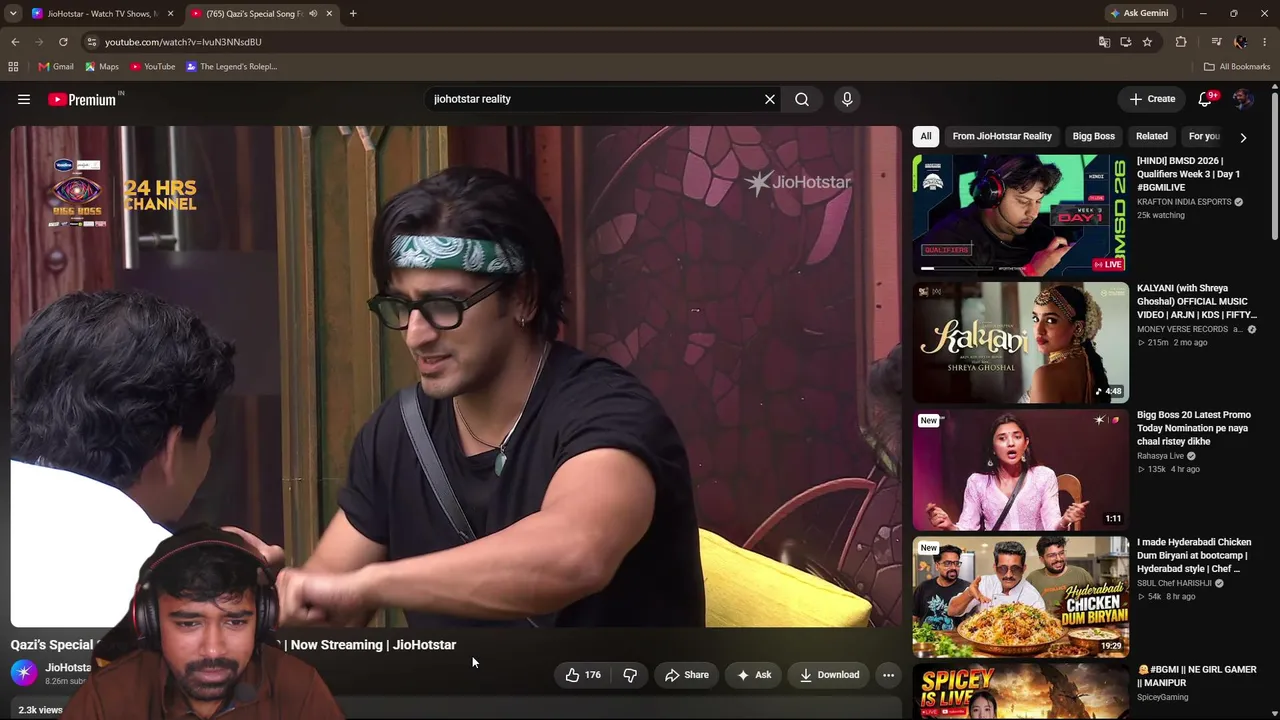Viewport: 1280px width, 720px height.
Task: Open the KALYANI official music video title
Action: (1197, 301)
